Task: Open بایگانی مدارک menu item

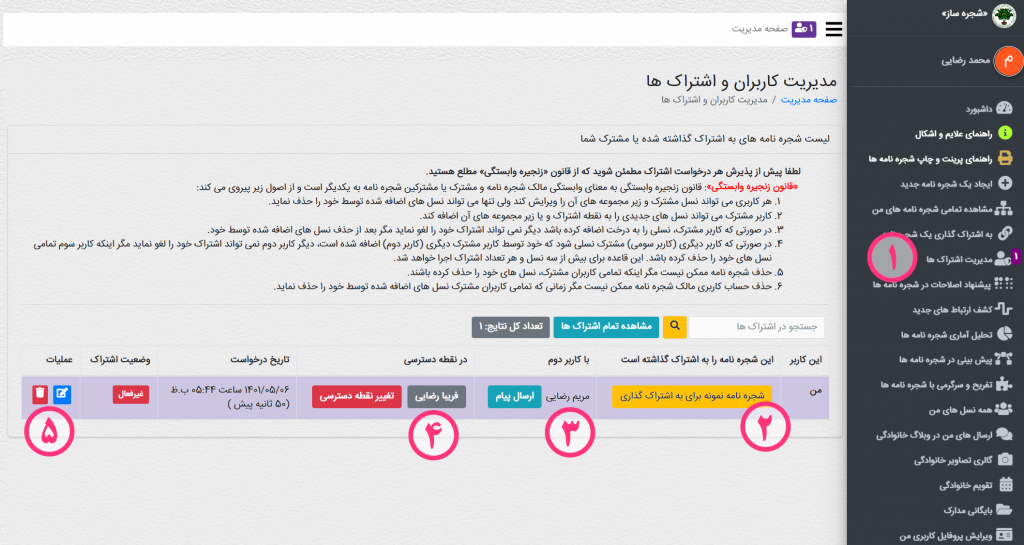Action: point(967,510)
